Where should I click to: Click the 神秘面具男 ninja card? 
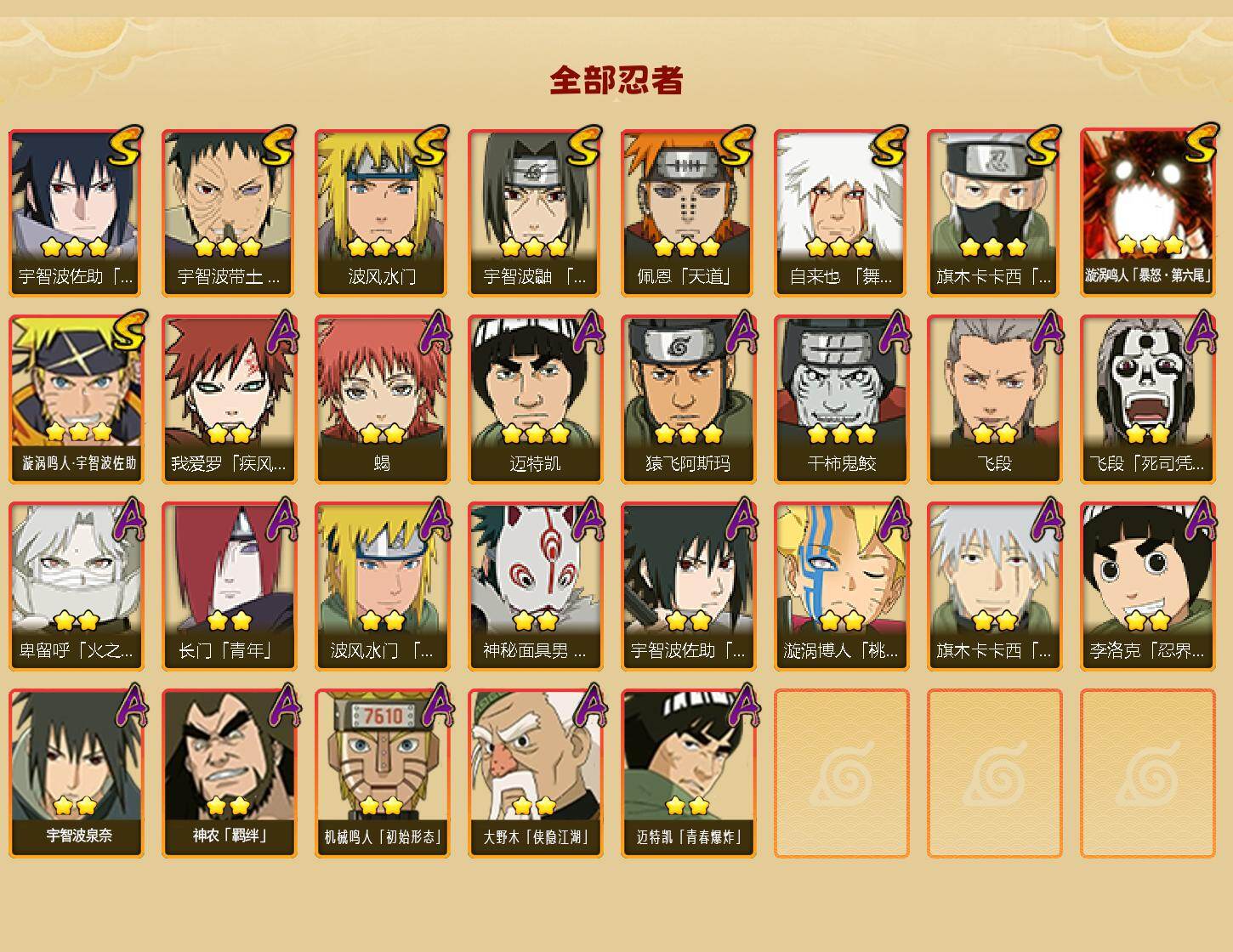click(x=535, y=586)
